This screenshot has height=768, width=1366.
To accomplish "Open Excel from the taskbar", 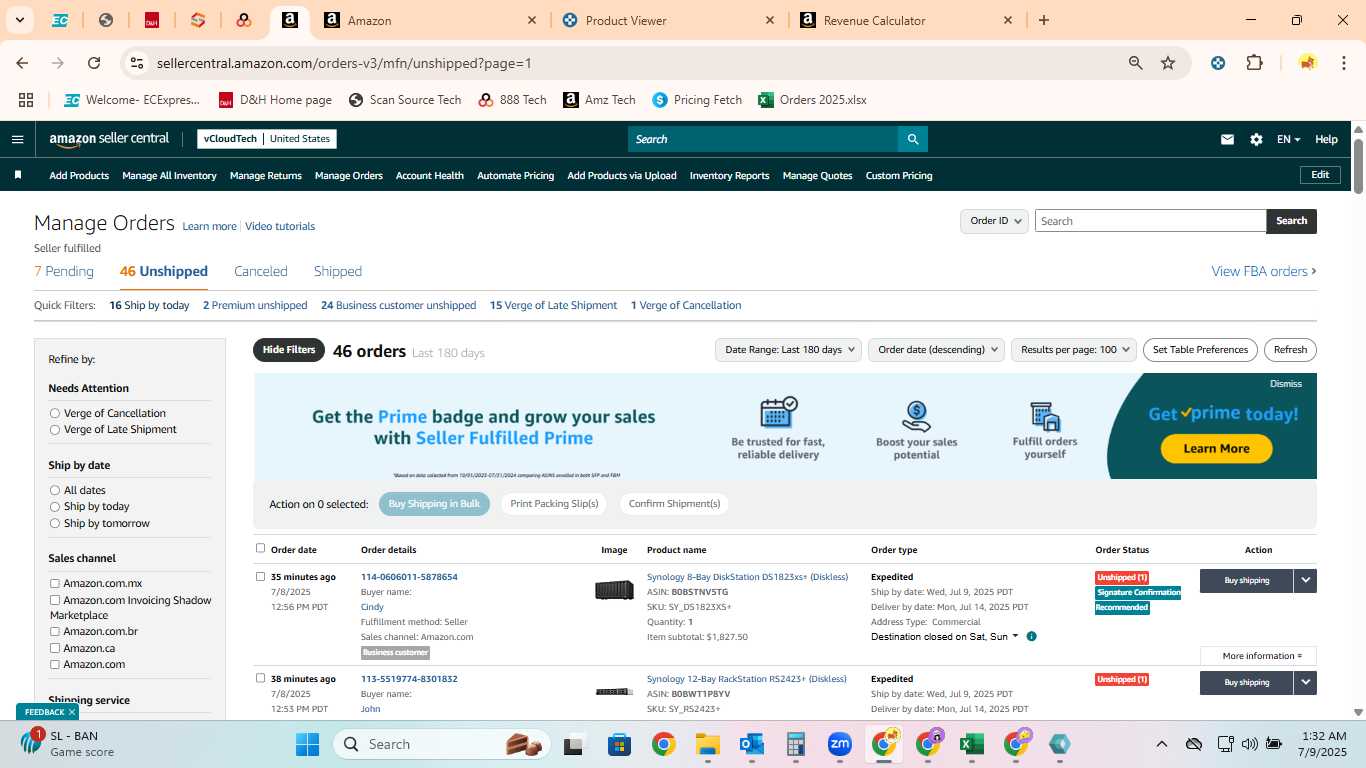I will pyautogui.click(x=971, y=744).
